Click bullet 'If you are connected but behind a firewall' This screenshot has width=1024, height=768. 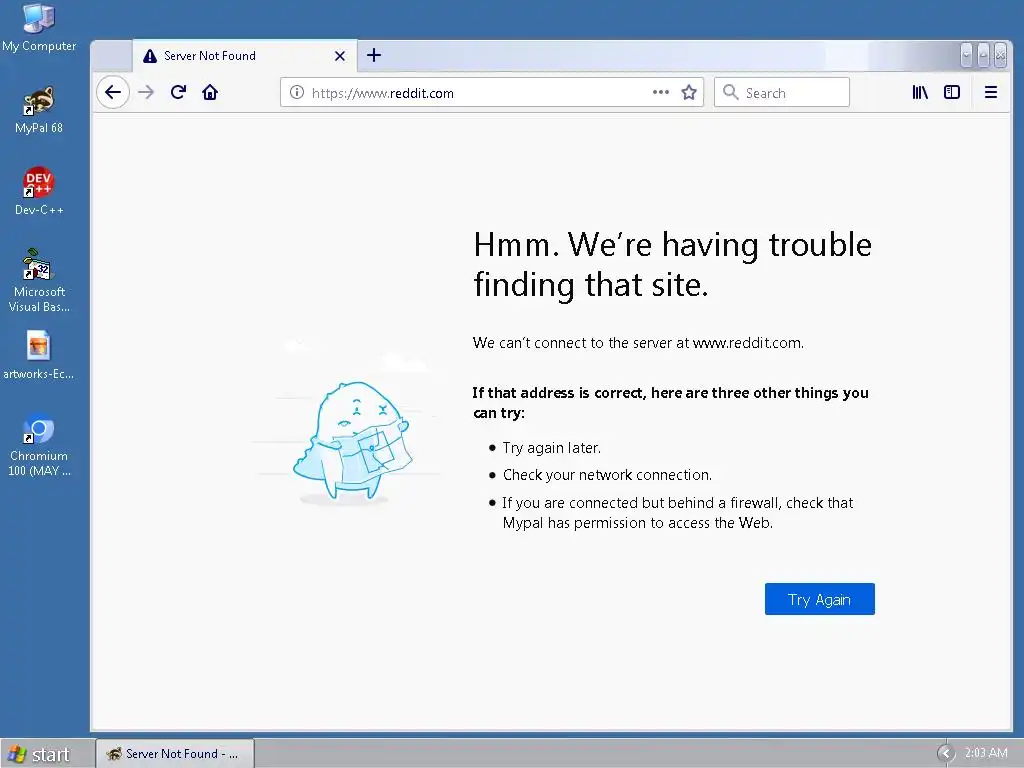[677, 513]
